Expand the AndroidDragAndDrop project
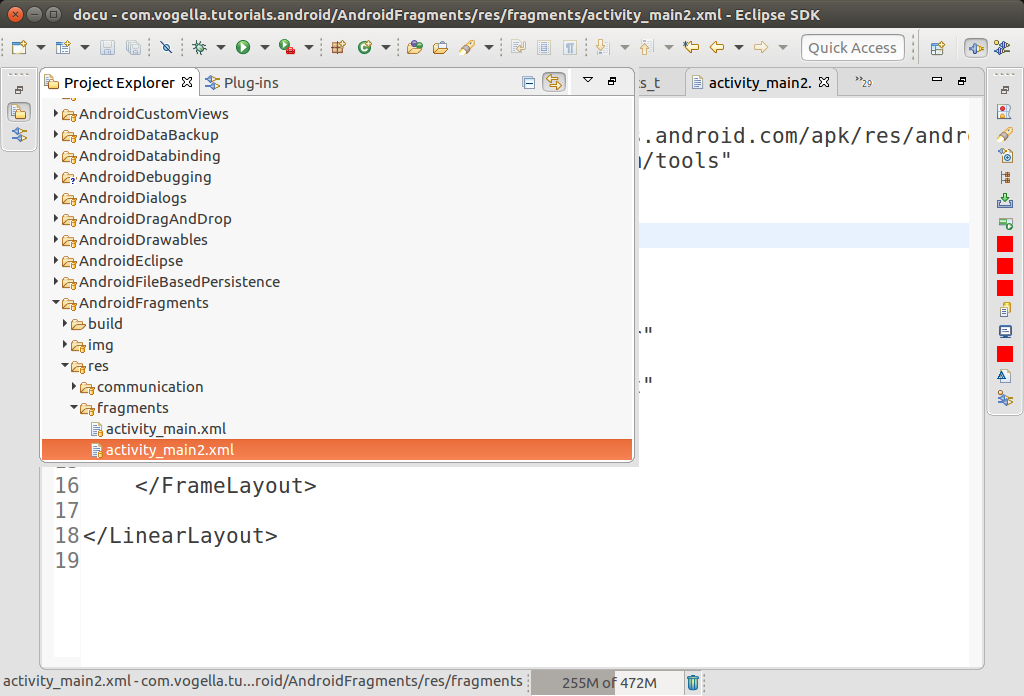Image resolution: width=1024 pixels, height=696 pixels. (56, 218)
